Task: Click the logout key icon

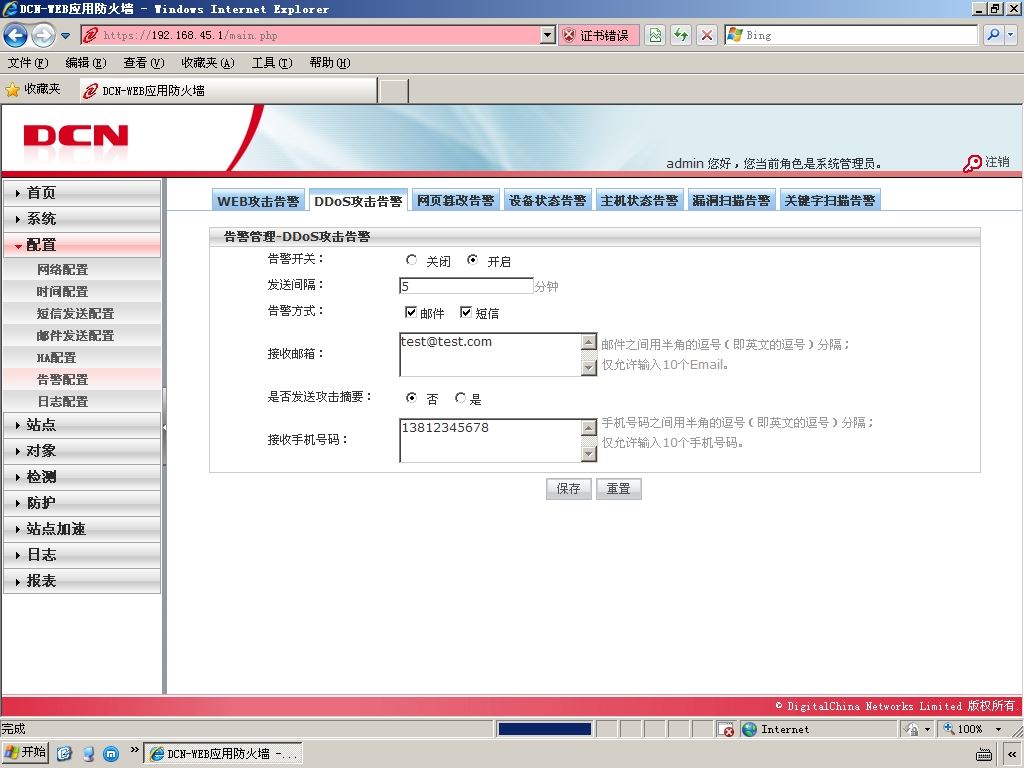Action: 972,163
